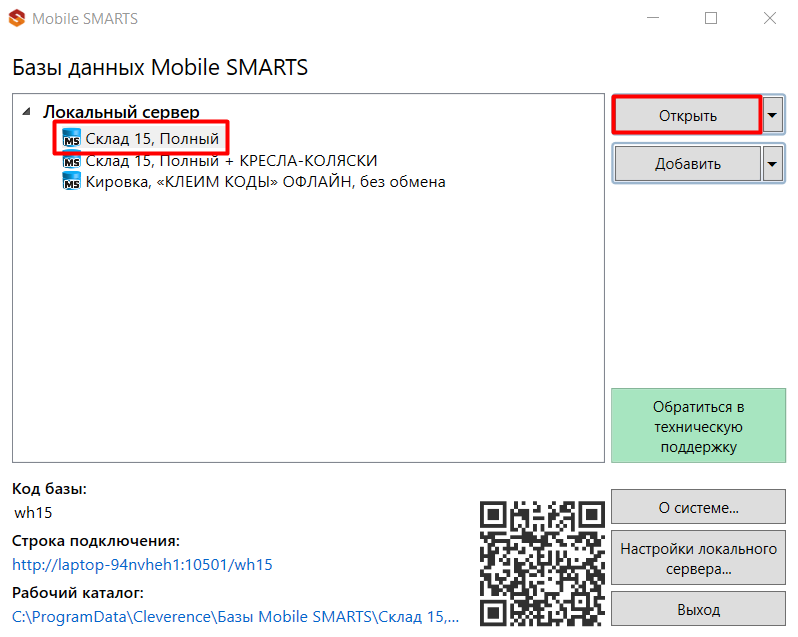Image resolution: width=798 pixels, height=637 pixels.
Task: Open the C:\ProgramData\Cleverence working folder link
Action: [235, 617]
